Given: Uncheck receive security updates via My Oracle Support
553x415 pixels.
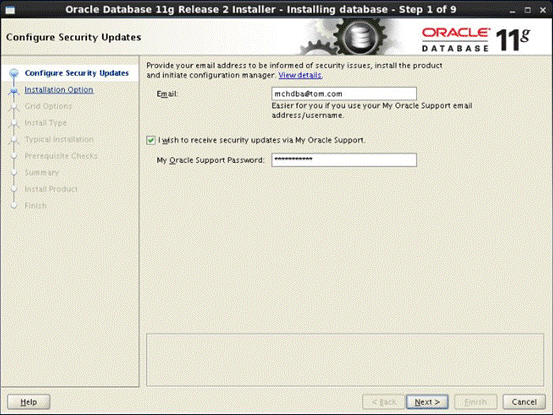Looking at the screenshot, I should click(151, 140).
